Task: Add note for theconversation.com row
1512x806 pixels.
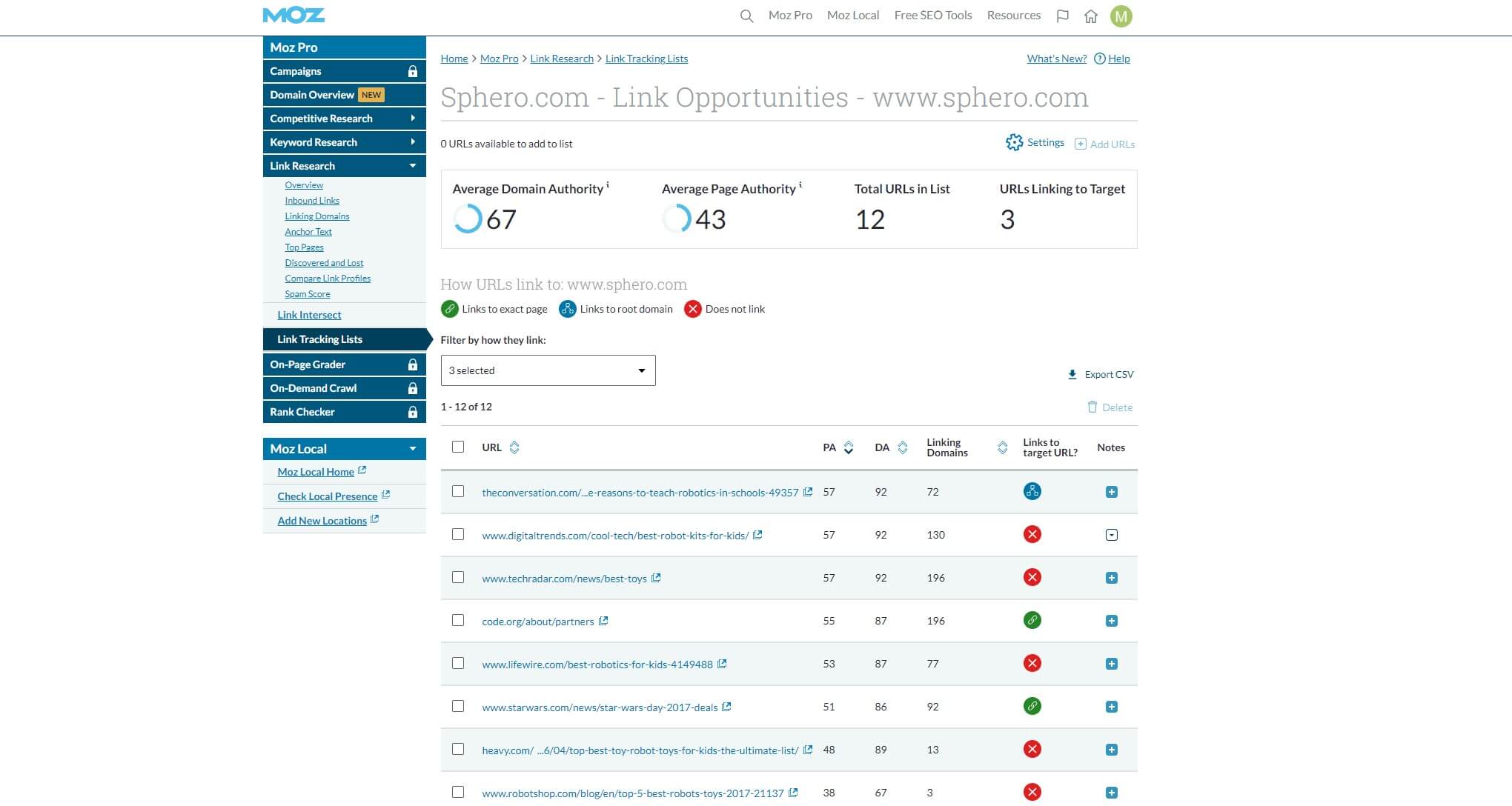Action: coord(1111,492)
